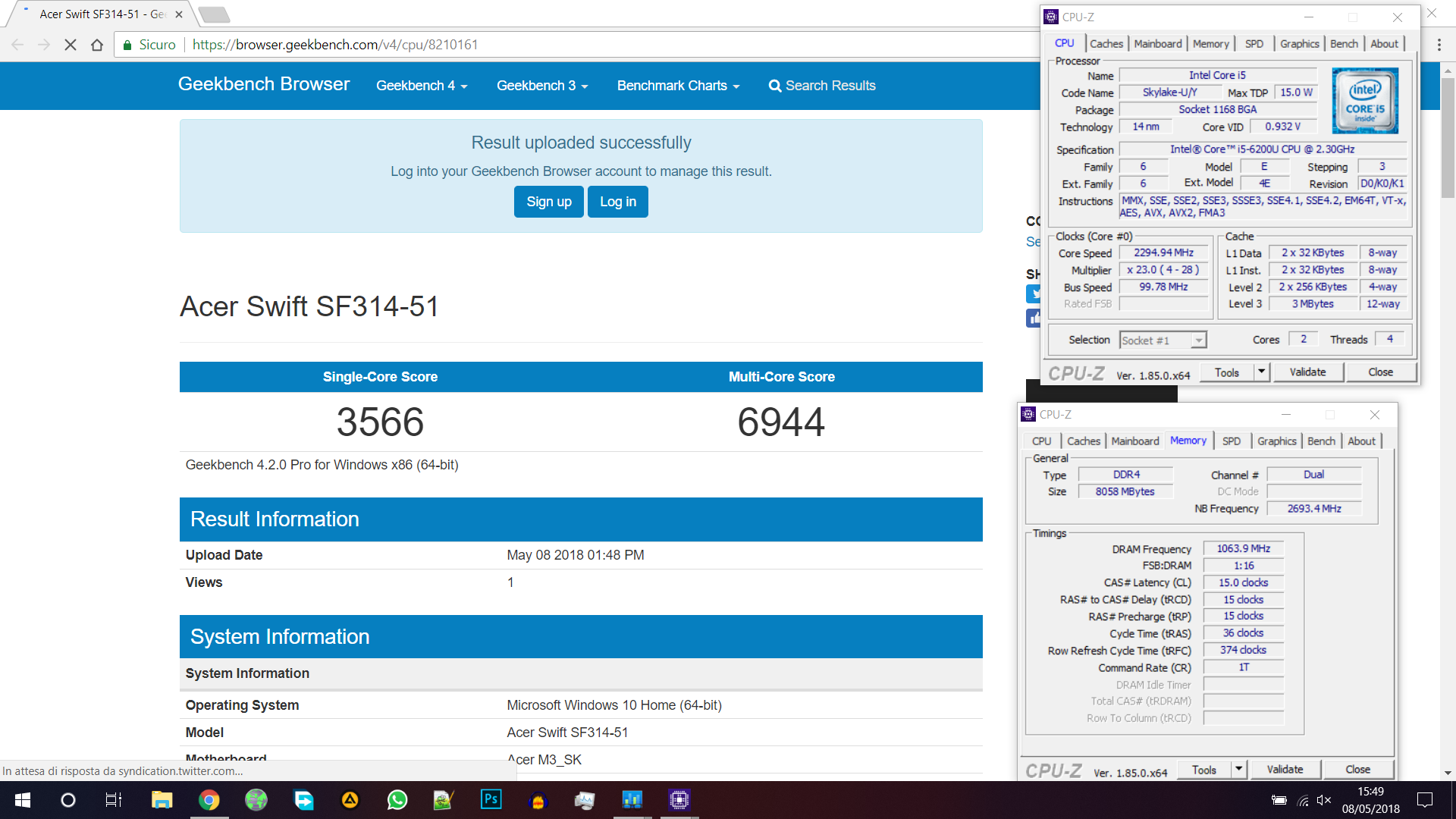View site info via the Sicuro lock
Viewport: 1456px width, 819px height.
(149, 45)
